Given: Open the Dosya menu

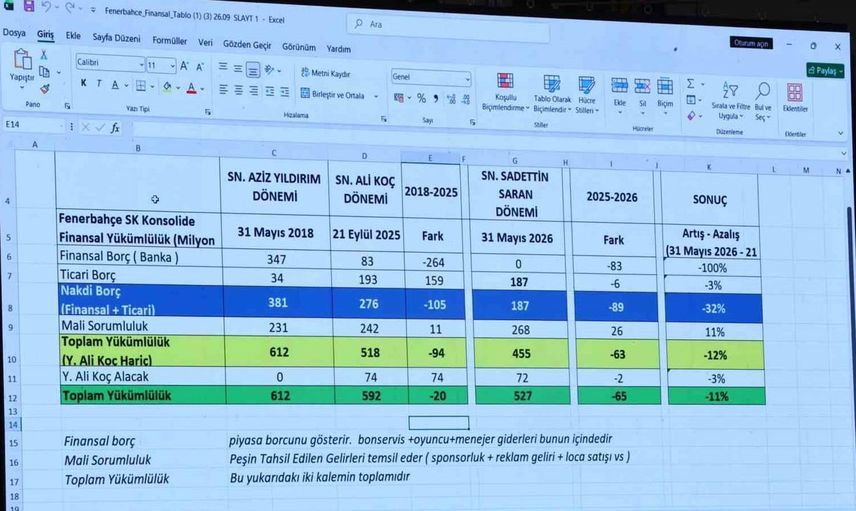Looking at the screenshot, I should pos(14,32).
